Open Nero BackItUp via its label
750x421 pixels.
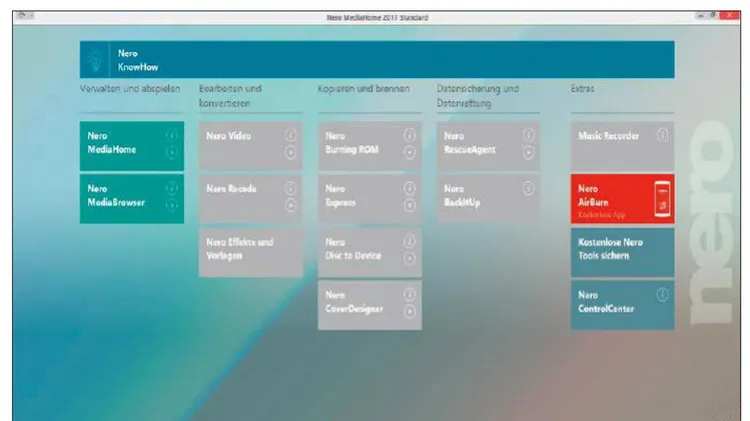point(462,196)
